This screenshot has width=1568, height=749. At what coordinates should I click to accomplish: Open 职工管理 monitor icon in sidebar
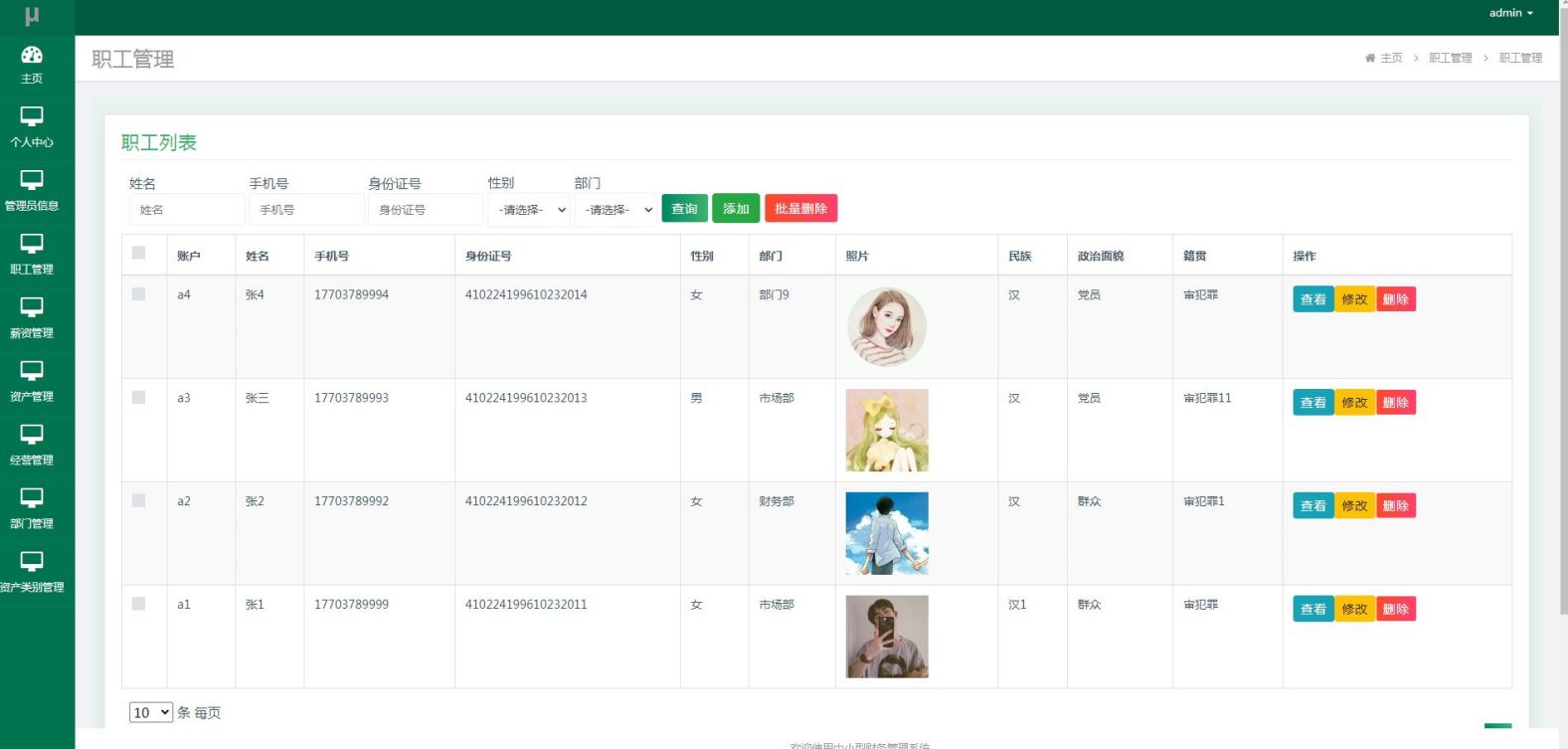[x=32, y=244]
